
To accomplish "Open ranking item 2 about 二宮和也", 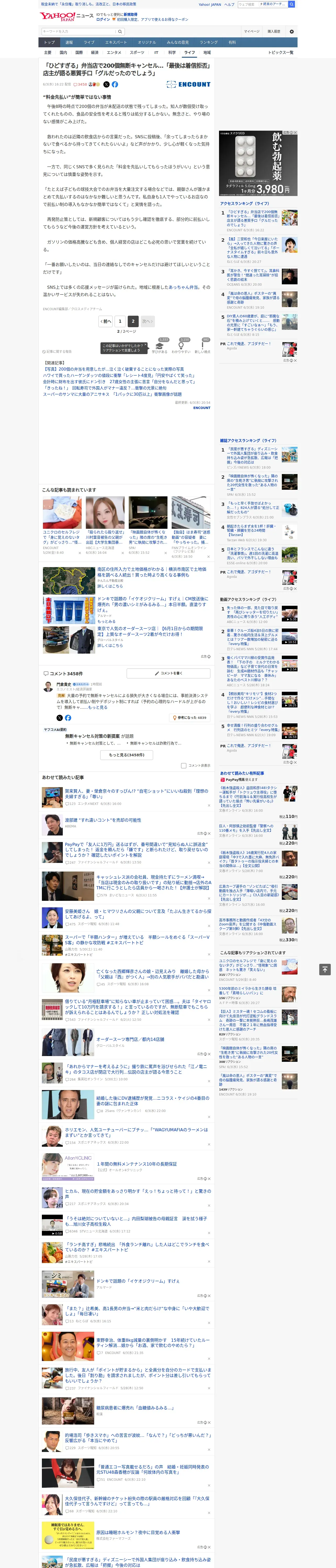I will [x=253, y=247].
